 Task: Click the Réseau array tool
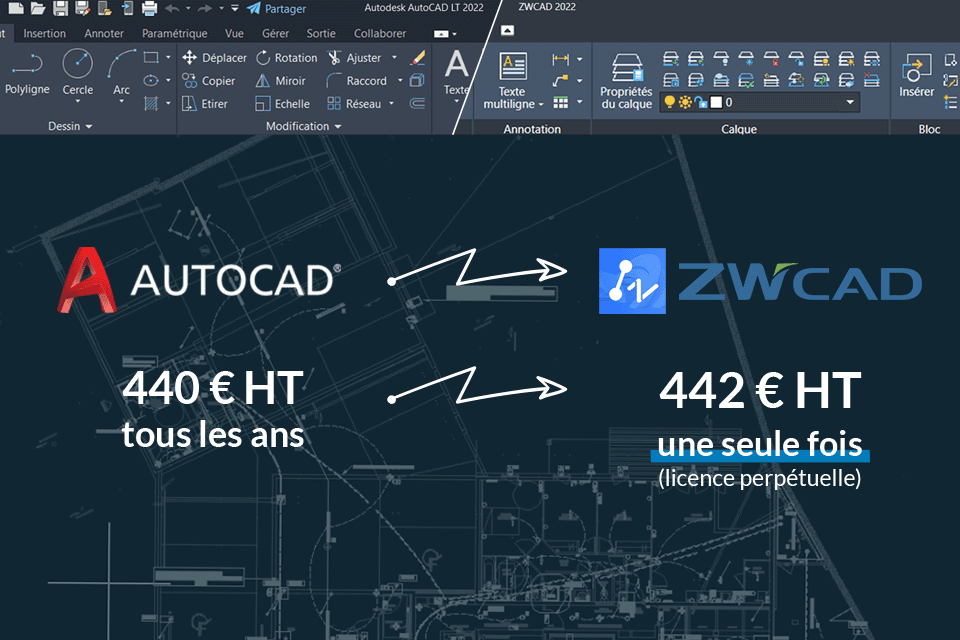coord(354,104)
